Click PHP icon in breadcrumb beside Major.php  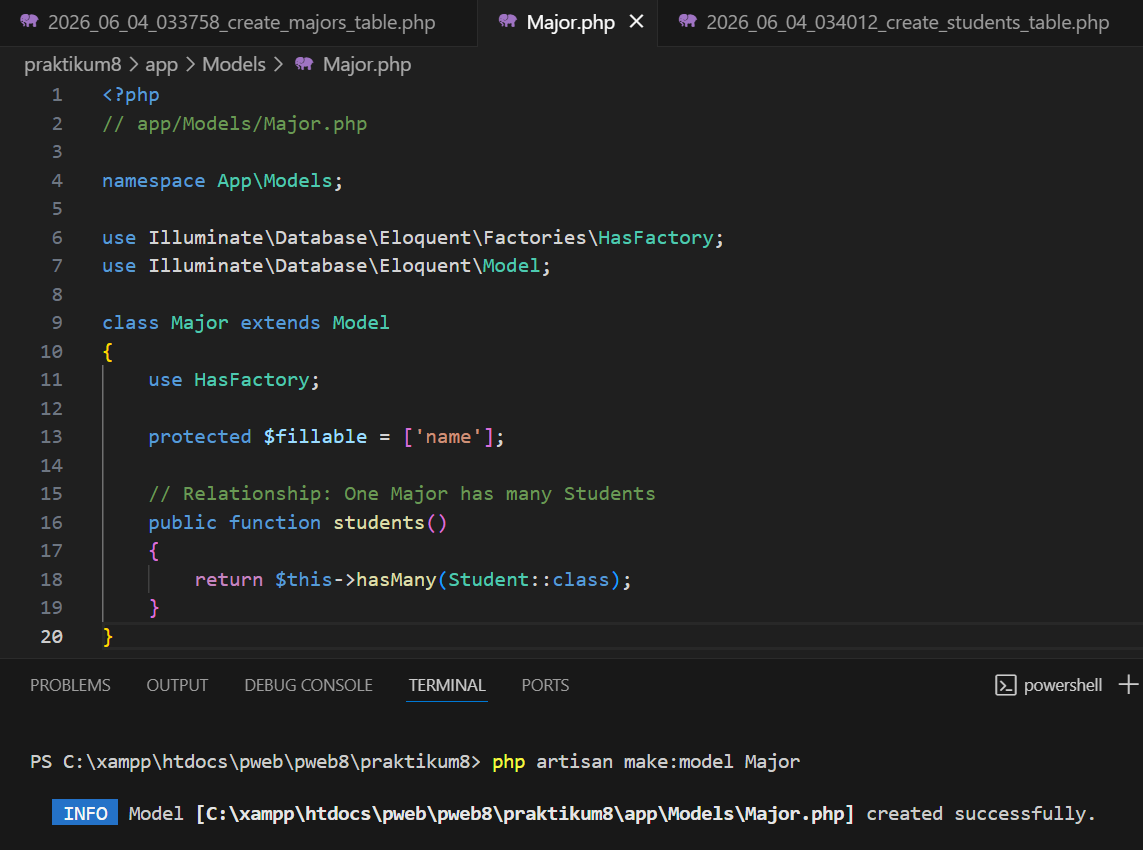pyautogui.click(x=304, y=64)
